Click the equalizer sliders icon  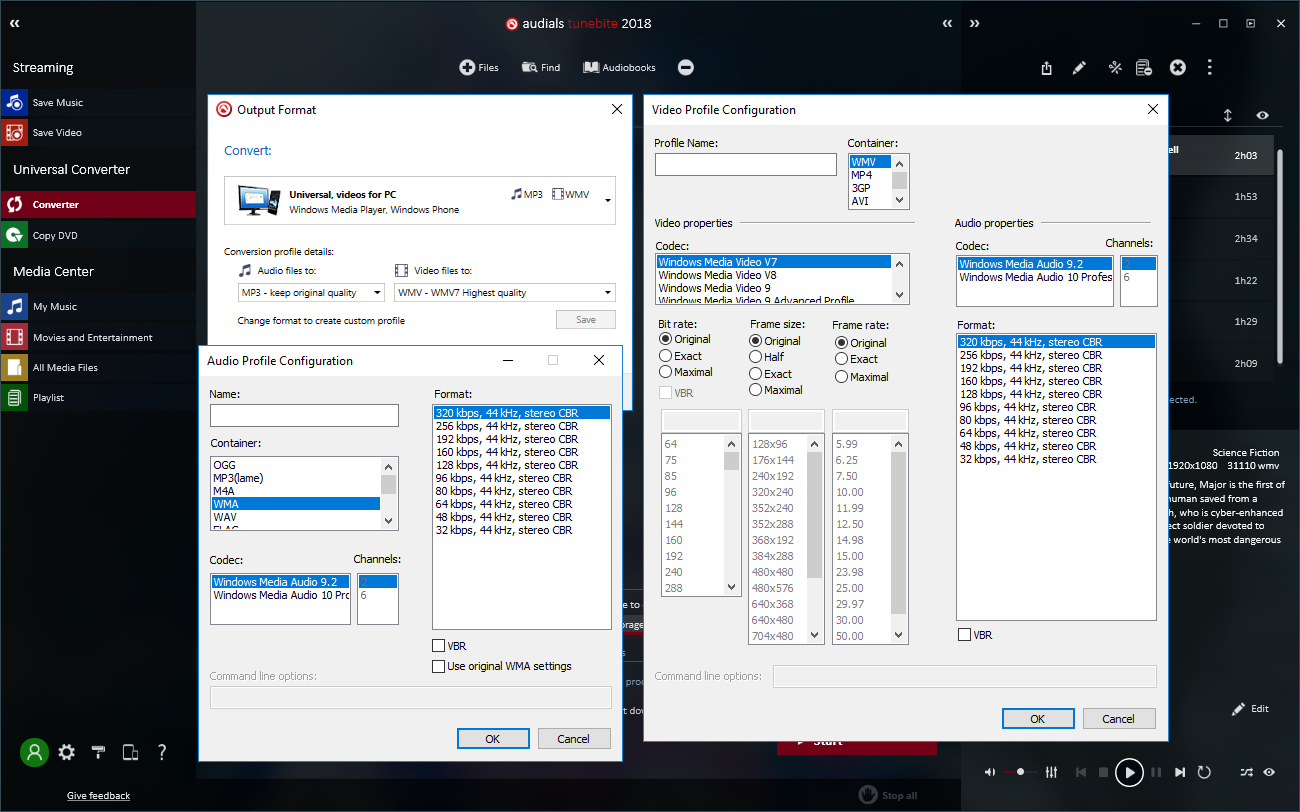1051,772
